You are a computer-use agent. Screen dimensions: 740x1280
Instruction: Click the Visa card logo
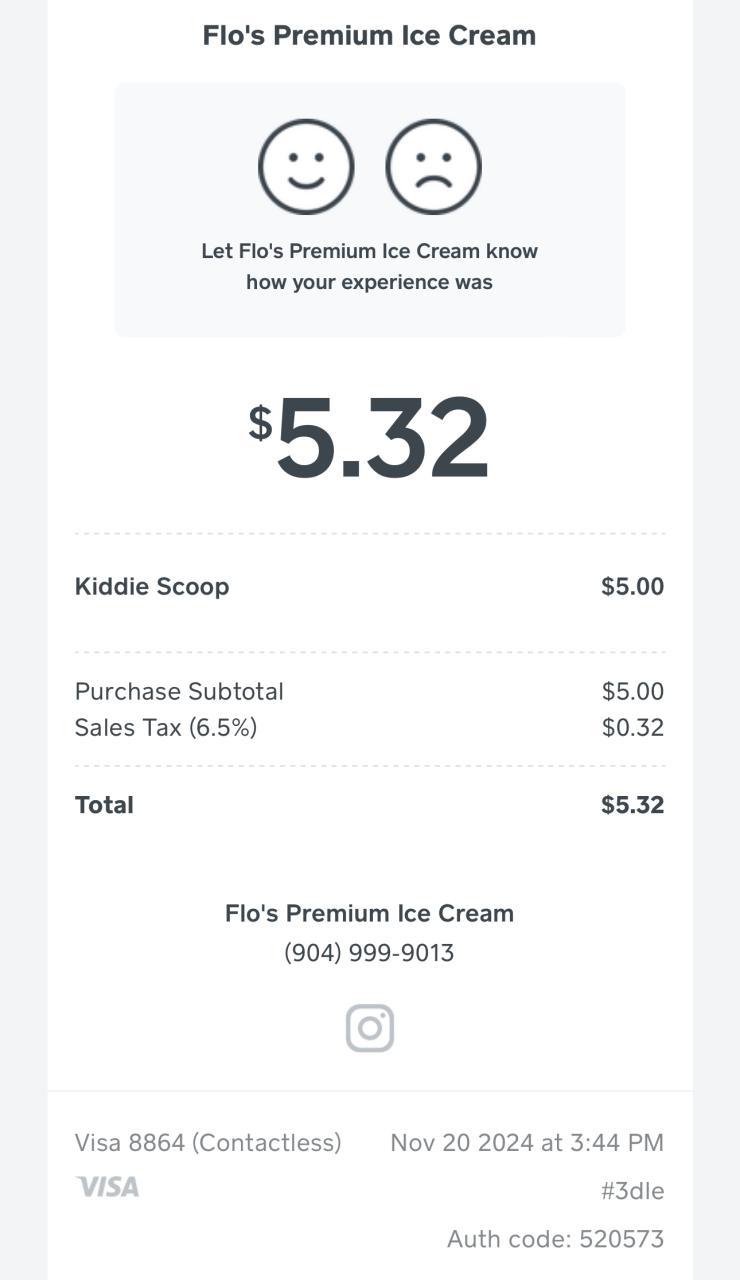pyautogui.click(x=108, y=1187)
